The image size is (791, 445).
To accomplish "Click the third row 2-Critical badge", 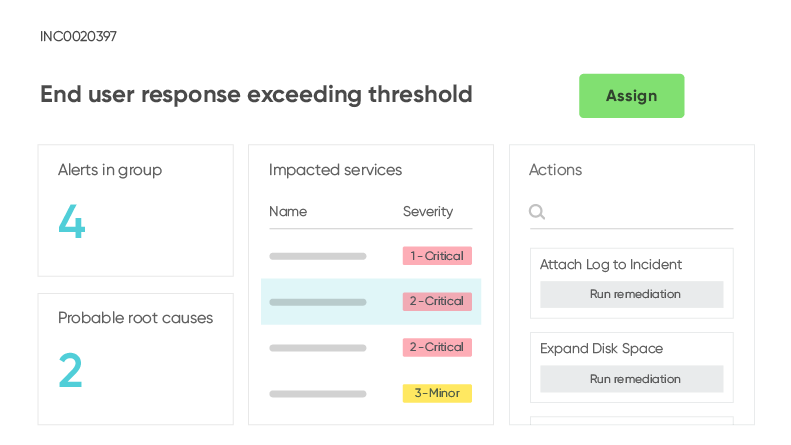I will click(437, 347).
